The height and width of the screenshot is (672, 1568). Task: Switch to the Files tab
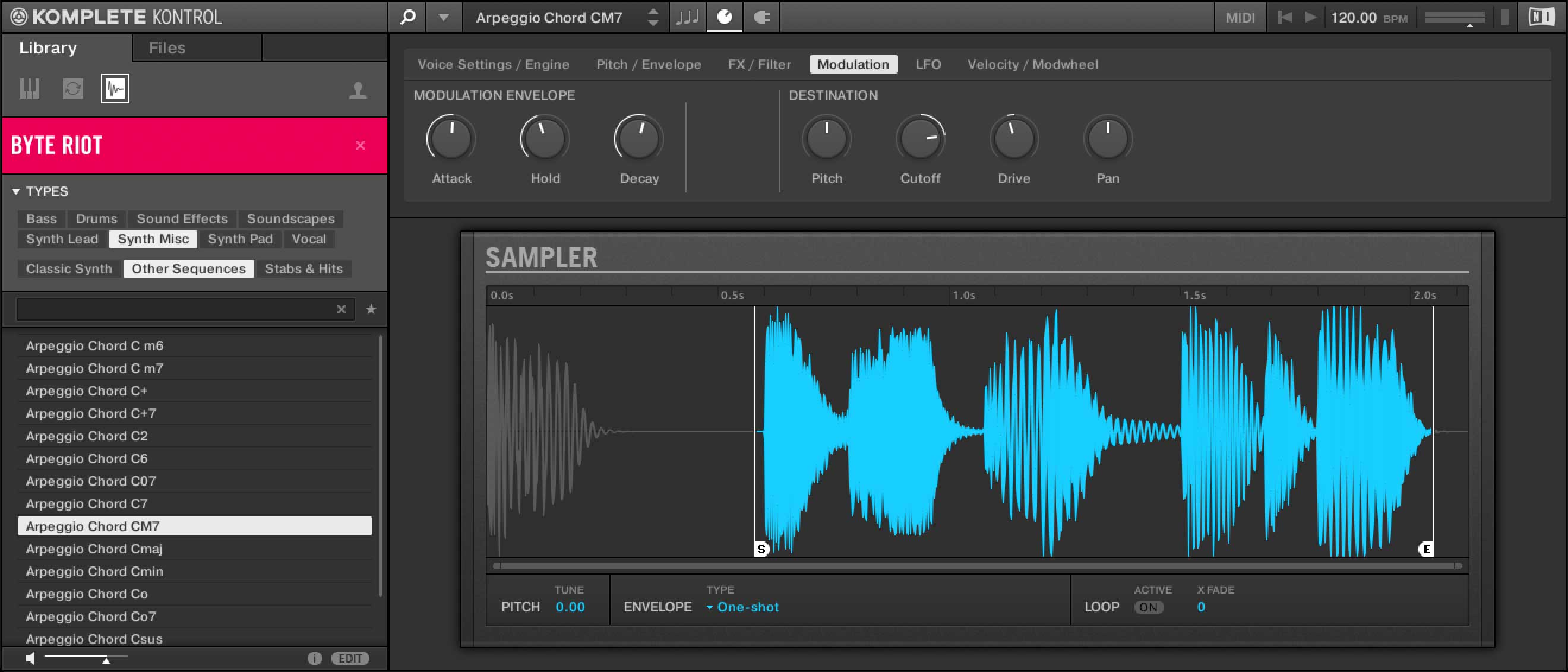click(167, 47)
